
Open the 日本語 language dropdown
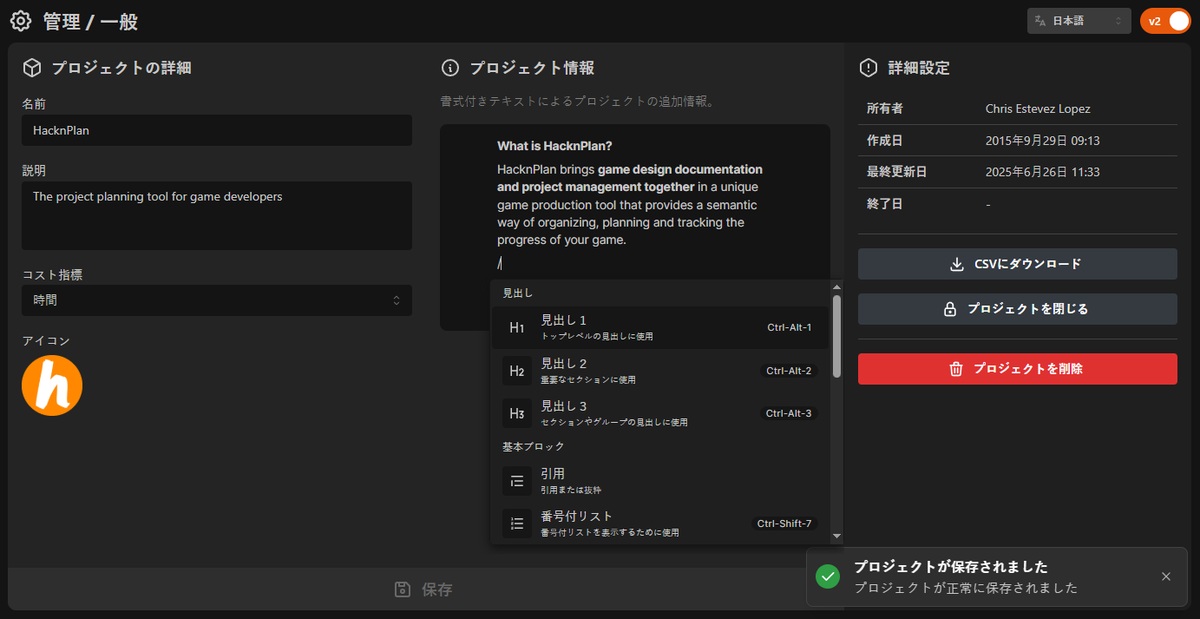(1079, 21)
